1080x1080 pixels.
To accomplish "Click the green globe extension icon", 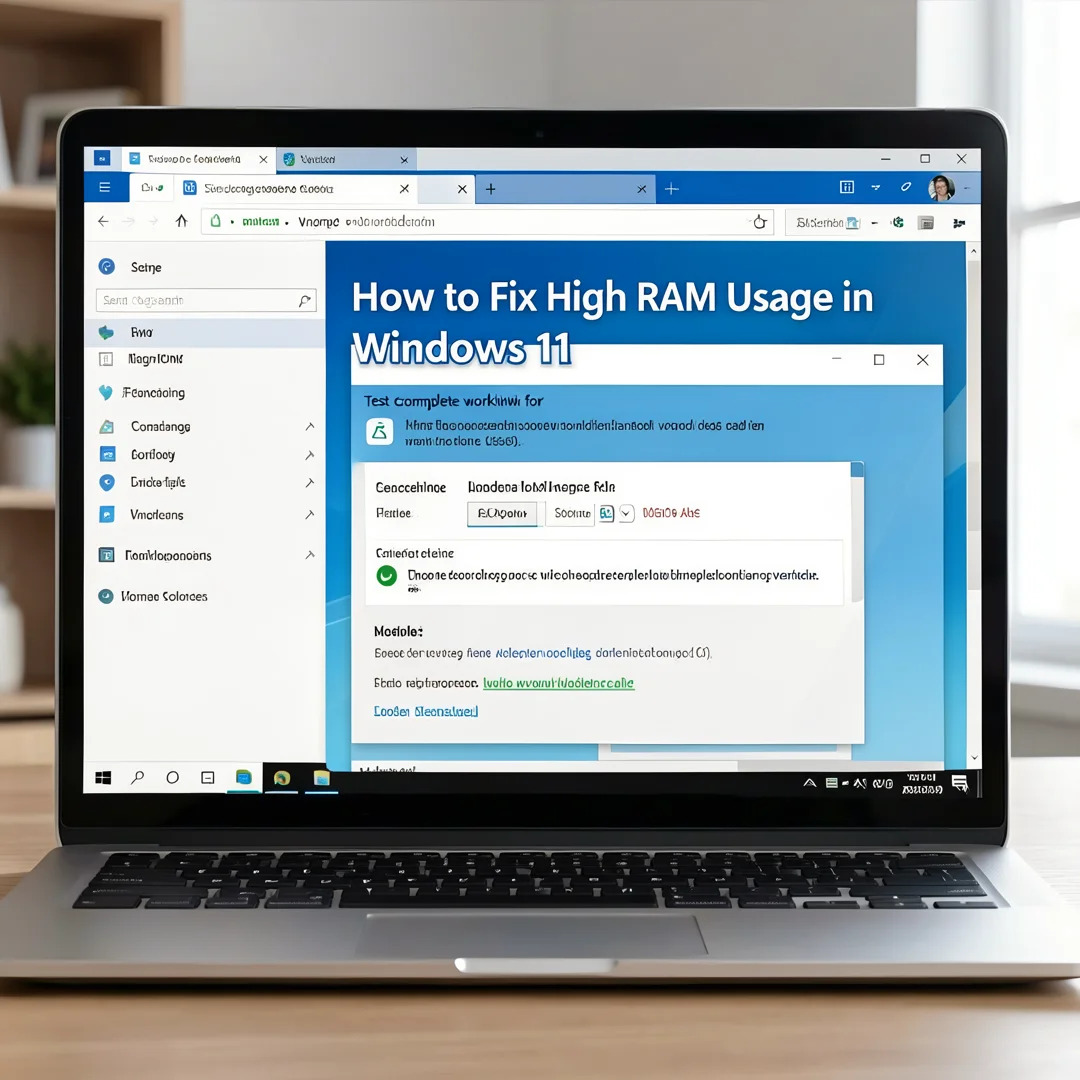I will click(x=897, y=222).
